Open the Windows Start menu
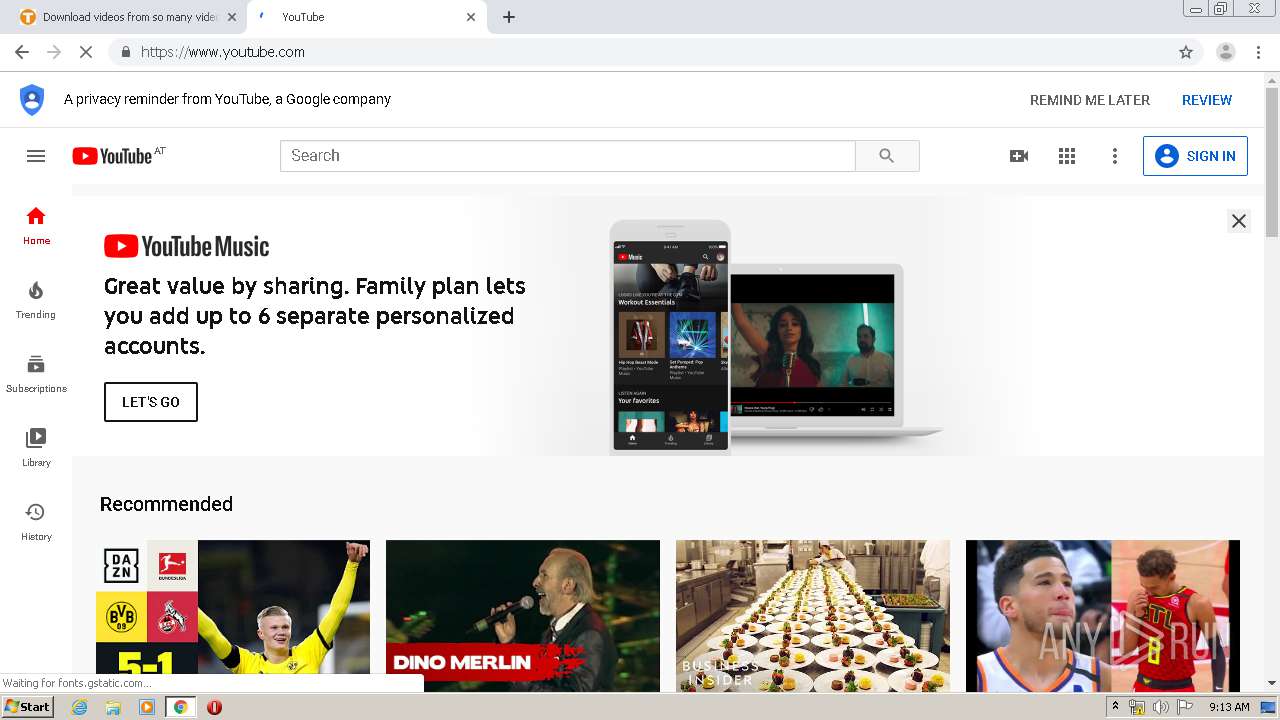Viewport: 1280px width, 720px height. 28,707
